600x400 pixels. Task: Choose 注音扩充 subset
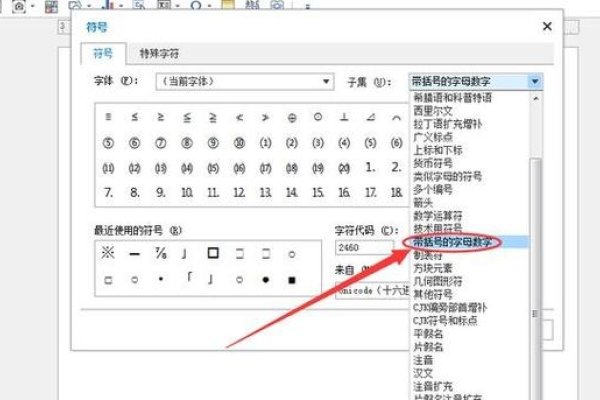pyautogui.click(x=433, y=386)
